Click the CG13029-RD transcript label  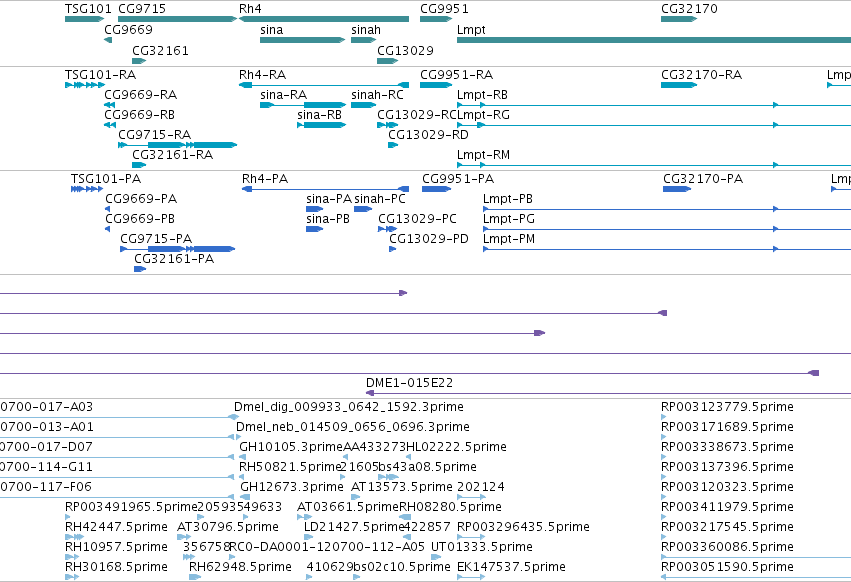pos(428,135)
